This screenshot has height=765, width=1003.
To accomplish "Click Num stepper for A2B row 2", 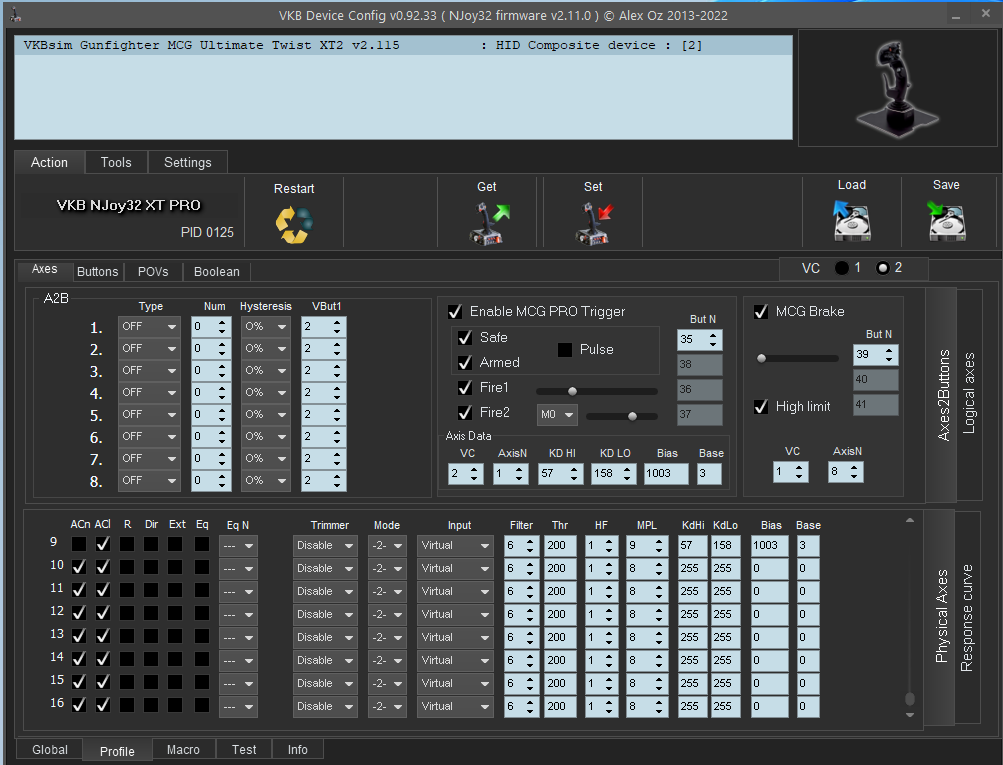I will point(210,349).
